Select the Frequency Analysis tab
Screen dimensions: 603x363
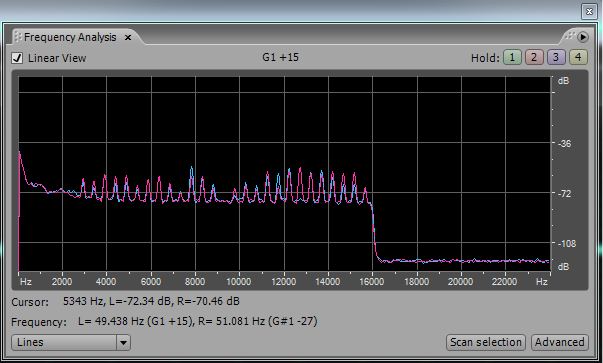click(x=70, y=37)
